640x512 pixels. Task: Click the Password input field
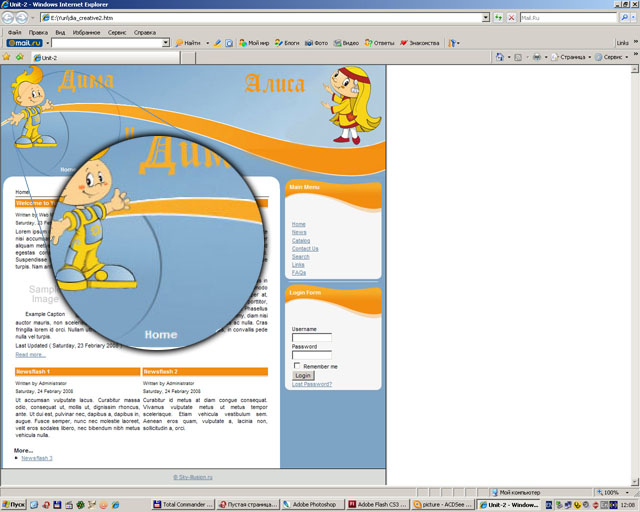click(x=312, y=355)
